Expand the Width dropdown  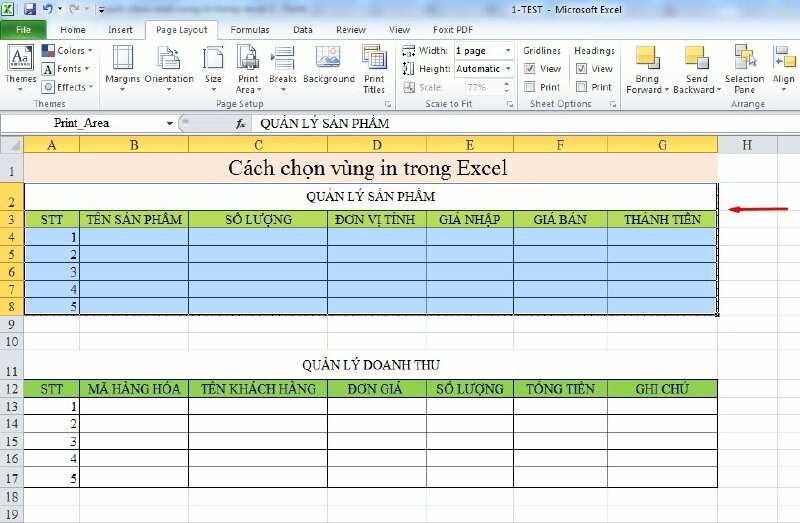pos(508,51)
